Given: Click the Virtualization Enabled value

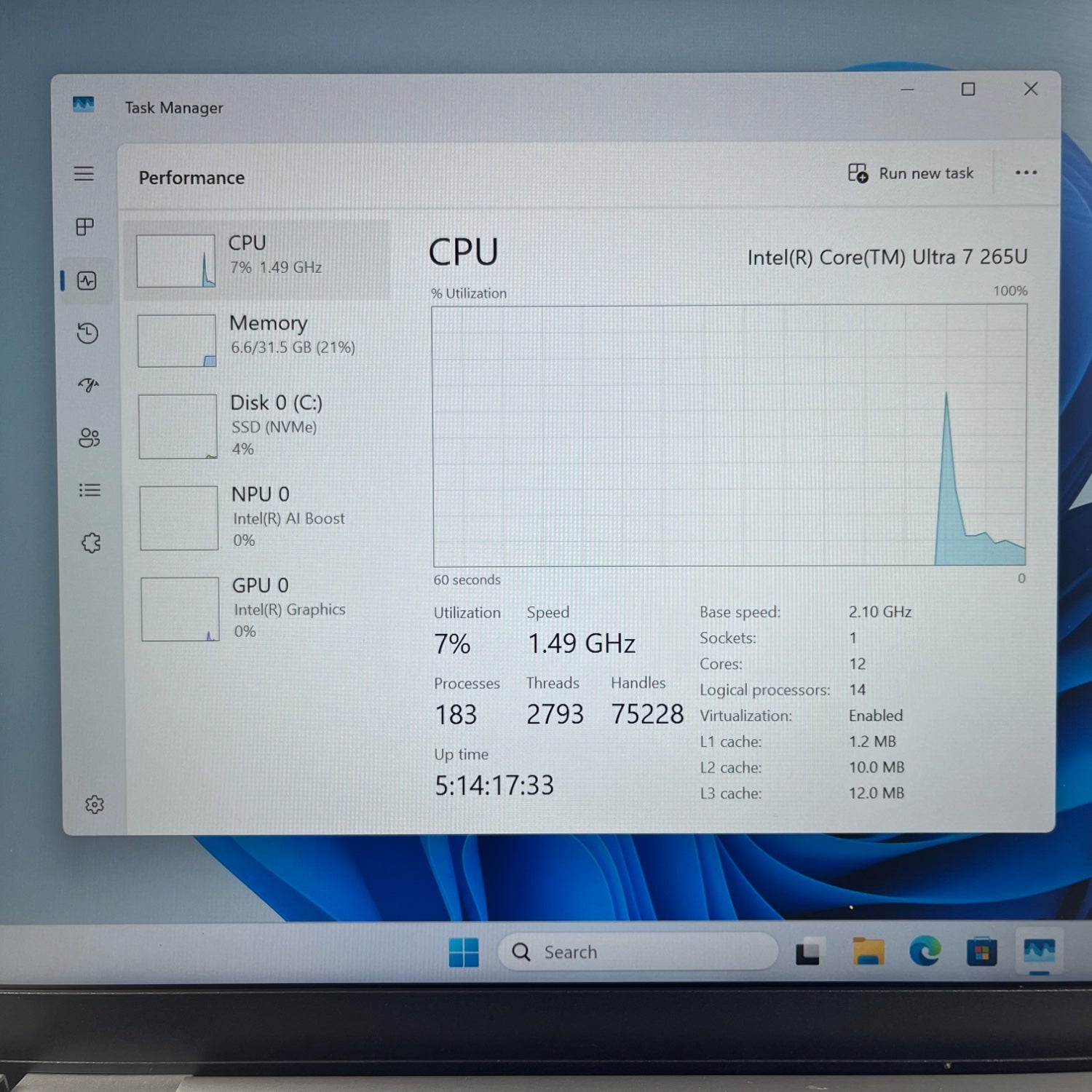Looking at the screenshot, I should [x=876, y=716].
